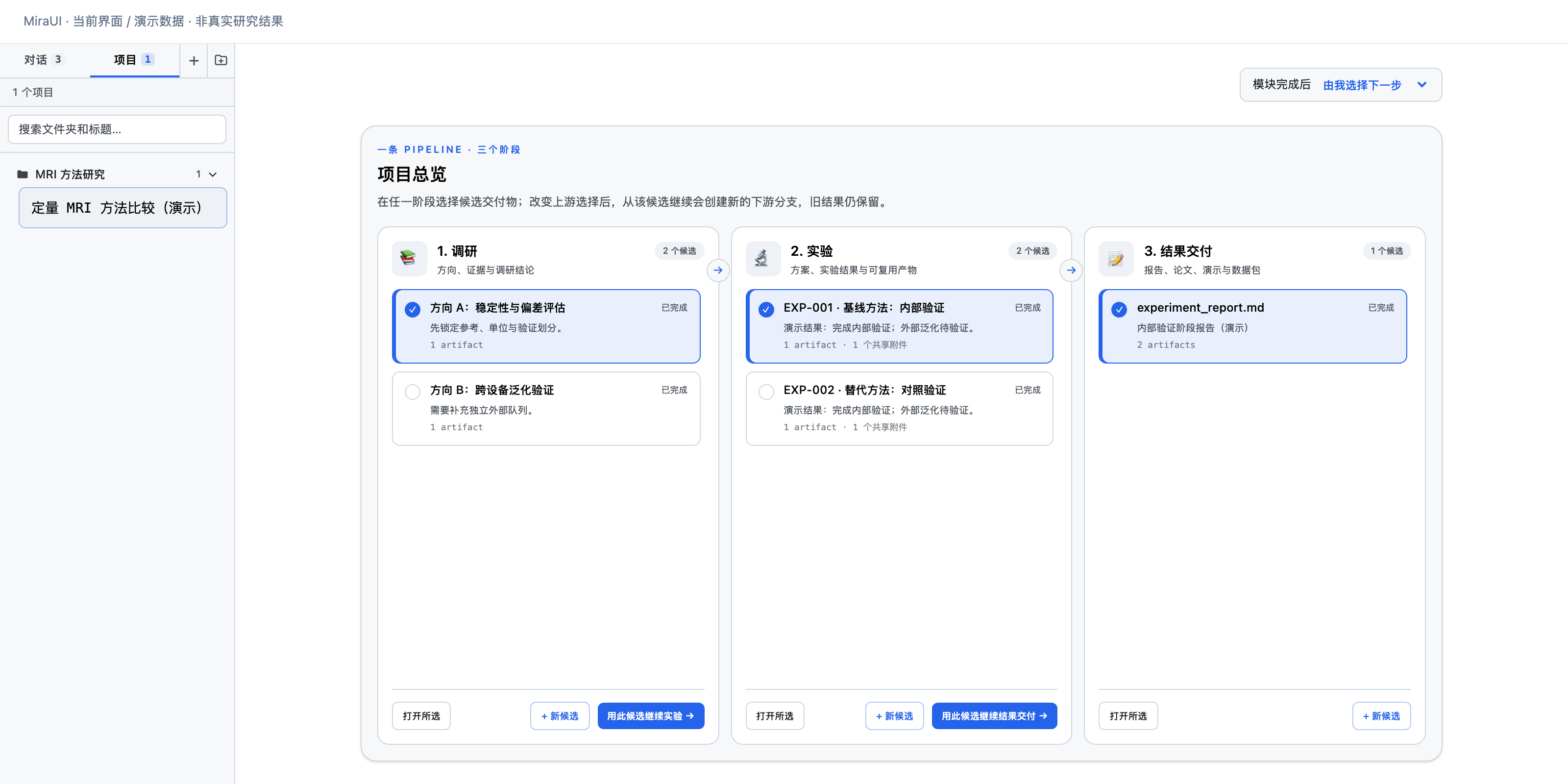Click 已完成 status on EXP-002 card
The image size is (1568, 784).
1028,390
